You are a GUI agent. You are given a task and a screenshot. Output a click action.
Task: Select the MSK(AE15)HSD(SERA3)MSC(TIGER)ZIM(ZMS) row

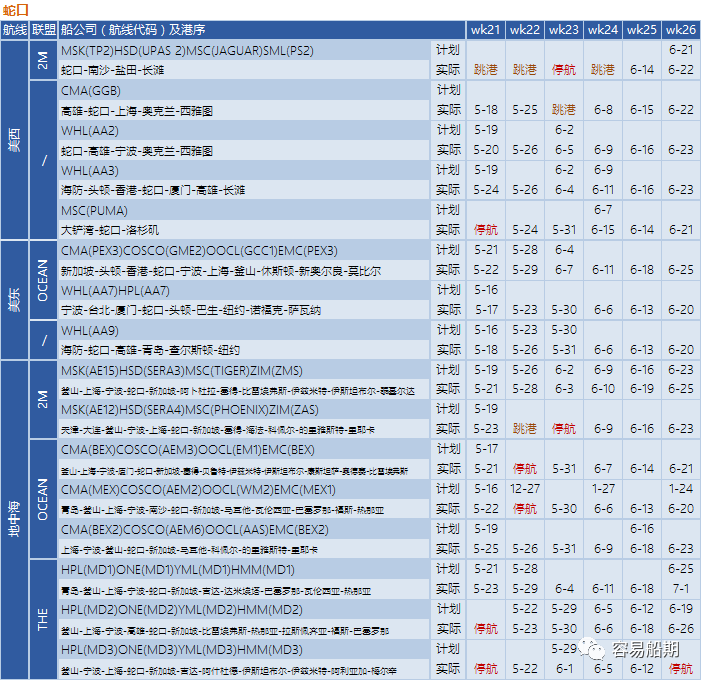[244, 371]
